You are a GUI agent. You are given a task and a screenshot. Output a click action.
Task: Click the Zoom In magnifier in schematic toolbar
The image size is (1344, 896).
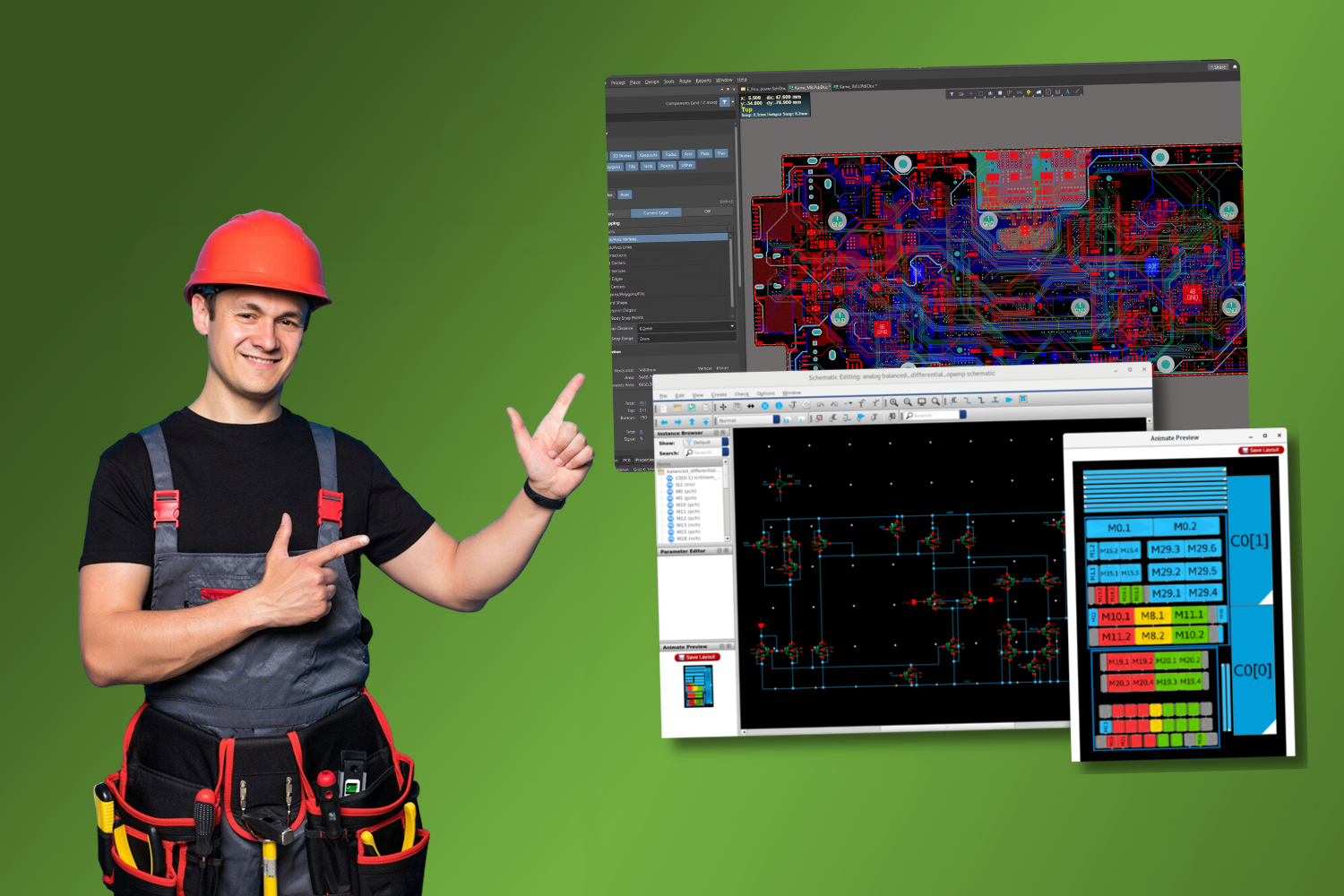pos(893,402)
